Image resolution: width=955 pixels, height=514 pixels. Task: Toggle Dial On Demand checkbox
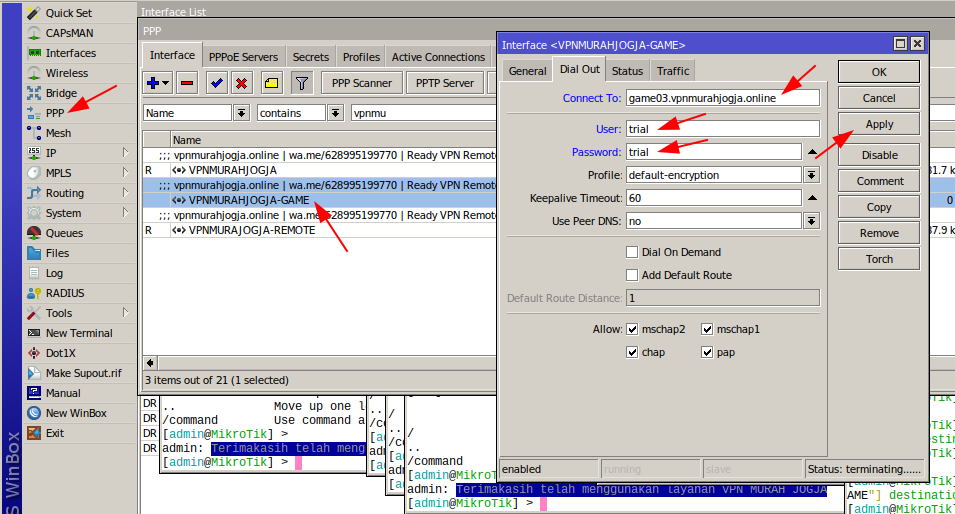pyautogui.click(x=632, y=252)
